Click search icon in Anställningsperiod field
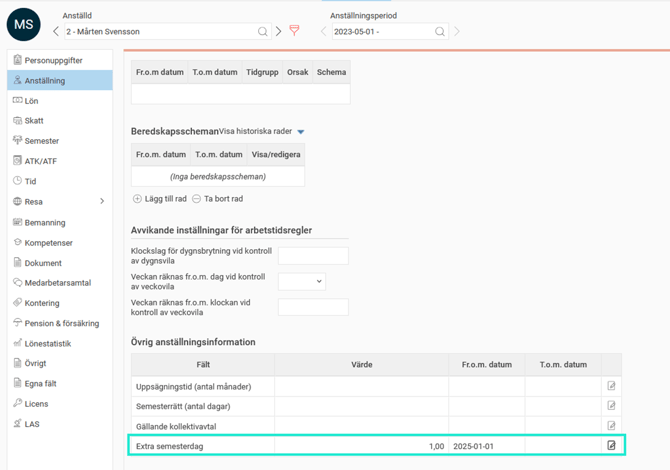This screenshot has width=670, height=470. pos(439,32)
